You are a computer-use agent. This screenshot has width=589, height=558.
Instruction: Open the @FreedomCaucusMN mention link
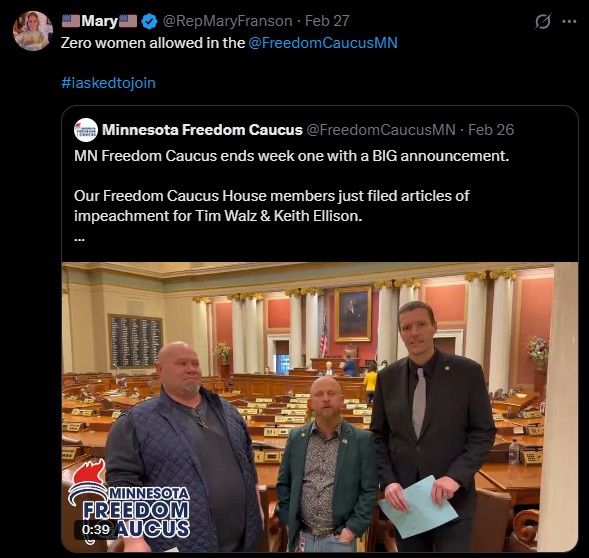pyautogui.click(x=323, y=43)
